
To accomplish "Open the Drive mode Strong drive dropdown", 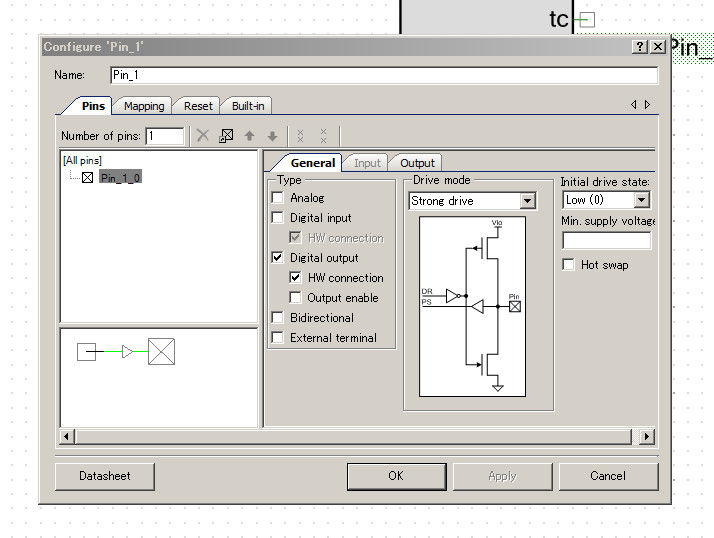I will tap(527, 200).
